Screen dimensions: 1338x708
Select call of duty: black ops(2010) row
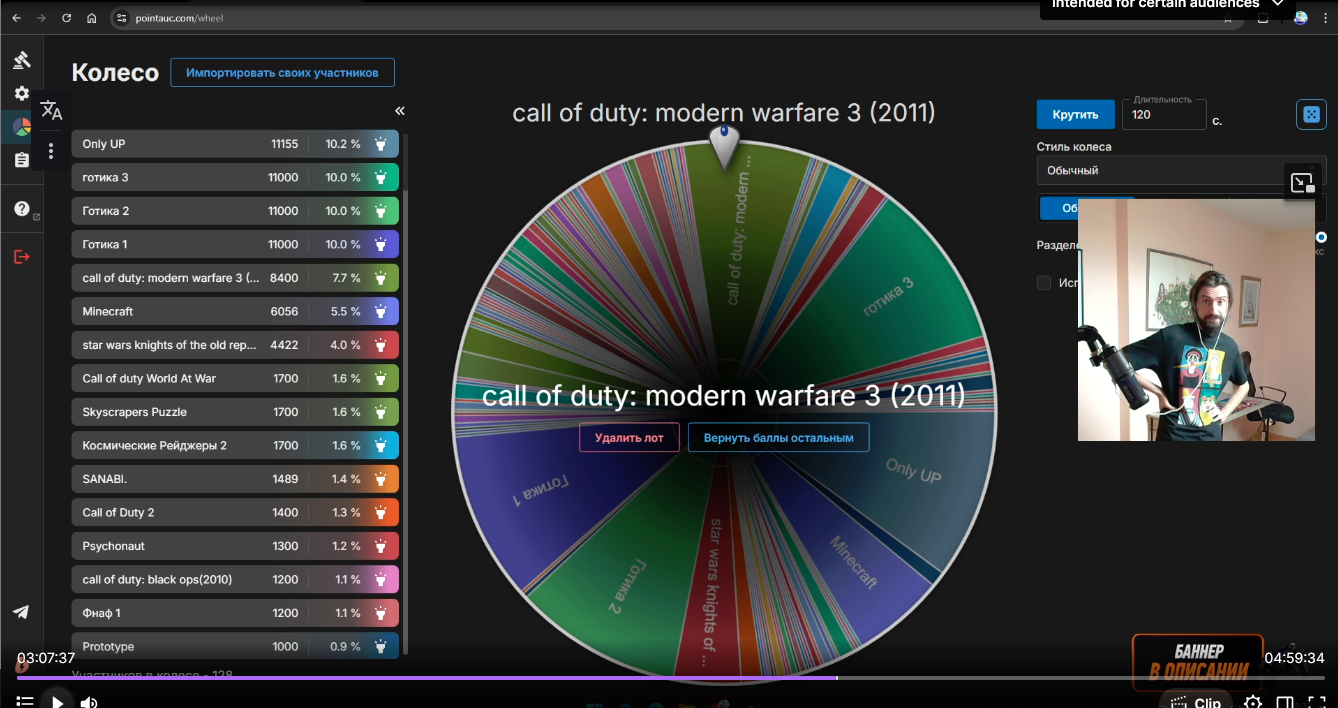click(235, 580)
